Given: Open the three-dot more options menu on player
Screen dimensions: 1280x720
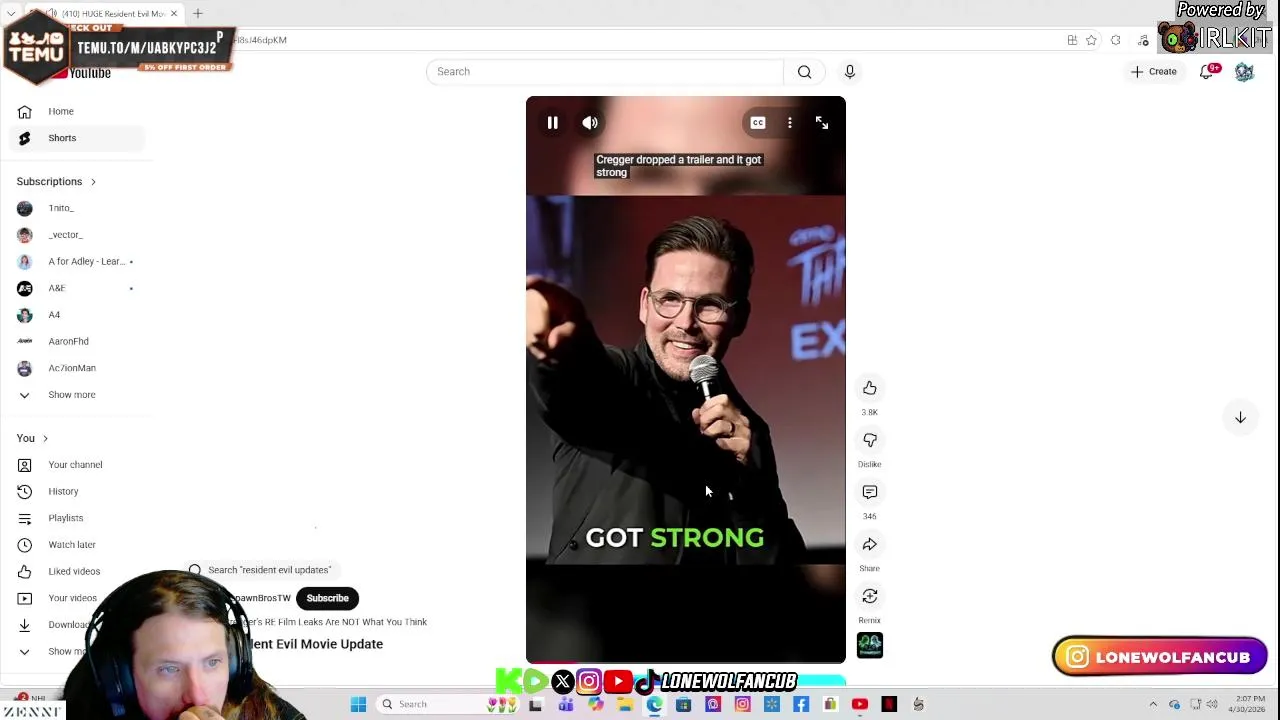Looking at the screenshot, I should pyautogui.click(x=790, y=123).
